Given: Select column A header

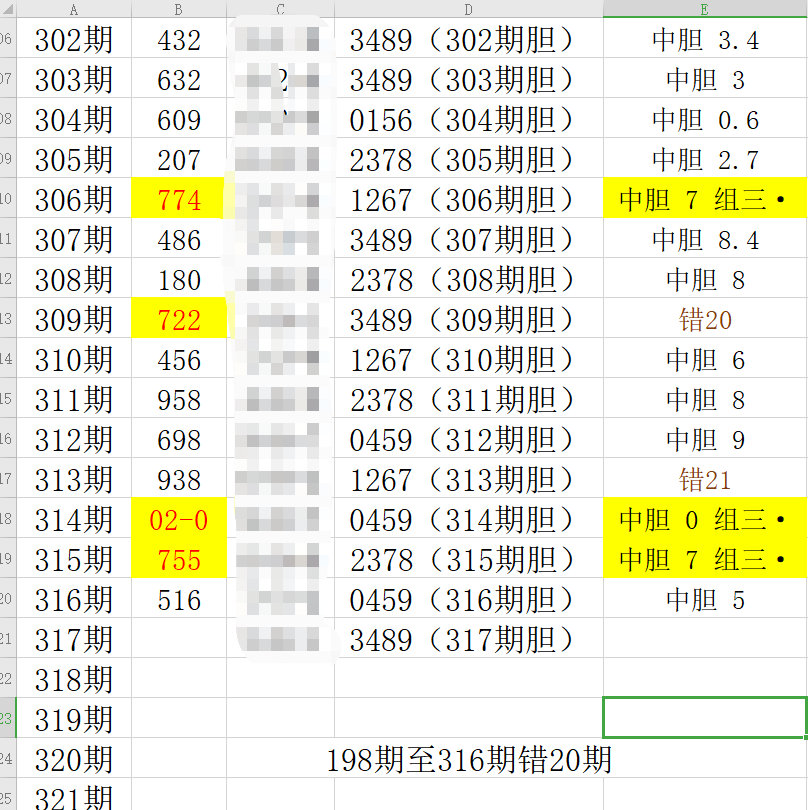Looking at the screenshot, I should [74, 9].
